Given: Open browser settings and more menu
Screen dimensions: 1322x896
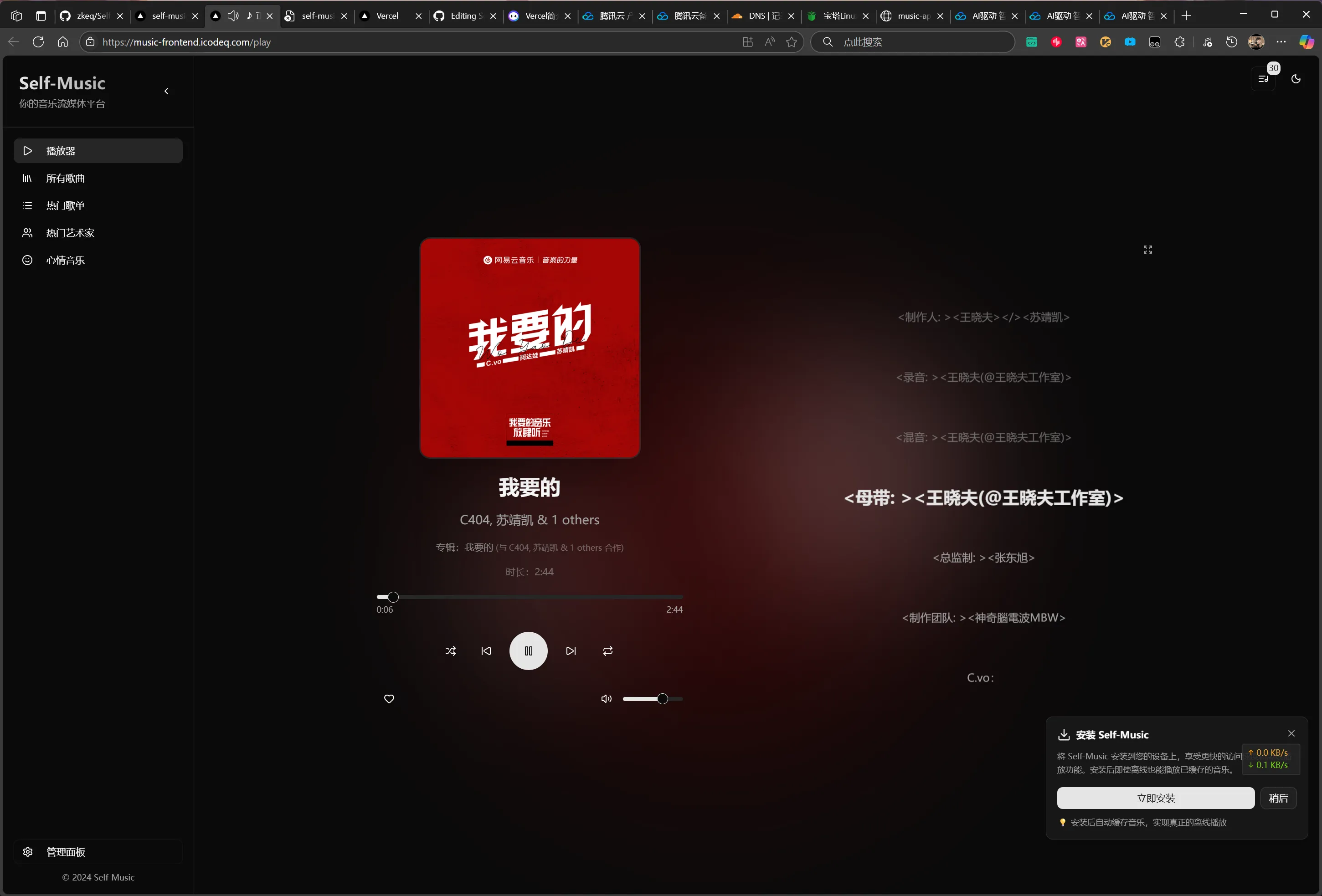Looking at the screenshot, I should (1281, 42).
